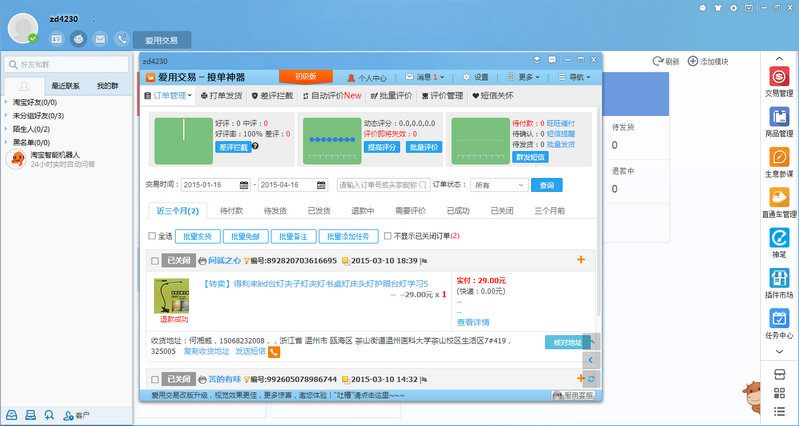Click help question mark next to 差评拦截
799x426 pixels.
click(x=255, y=146)
